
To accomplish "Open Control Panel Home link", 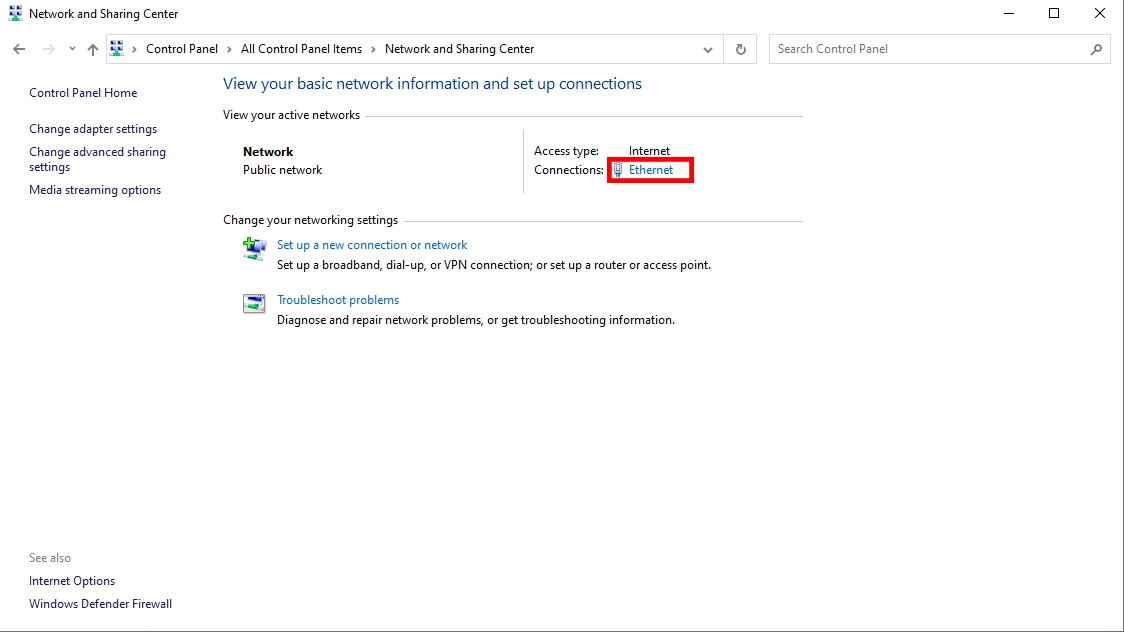I will pos(83,93).
